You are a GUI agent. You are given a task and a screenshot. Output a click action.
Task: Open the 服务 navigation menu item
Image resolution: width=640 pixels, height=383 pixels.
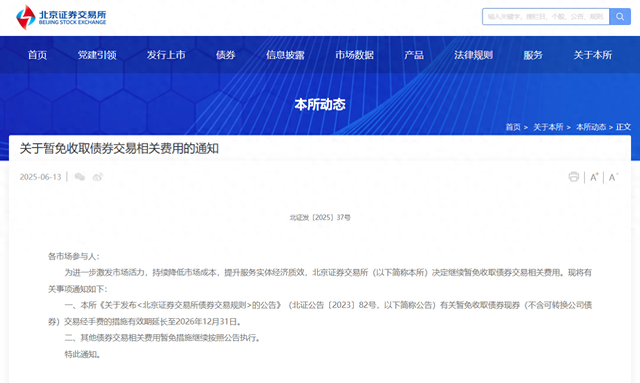tap(533, 55)
